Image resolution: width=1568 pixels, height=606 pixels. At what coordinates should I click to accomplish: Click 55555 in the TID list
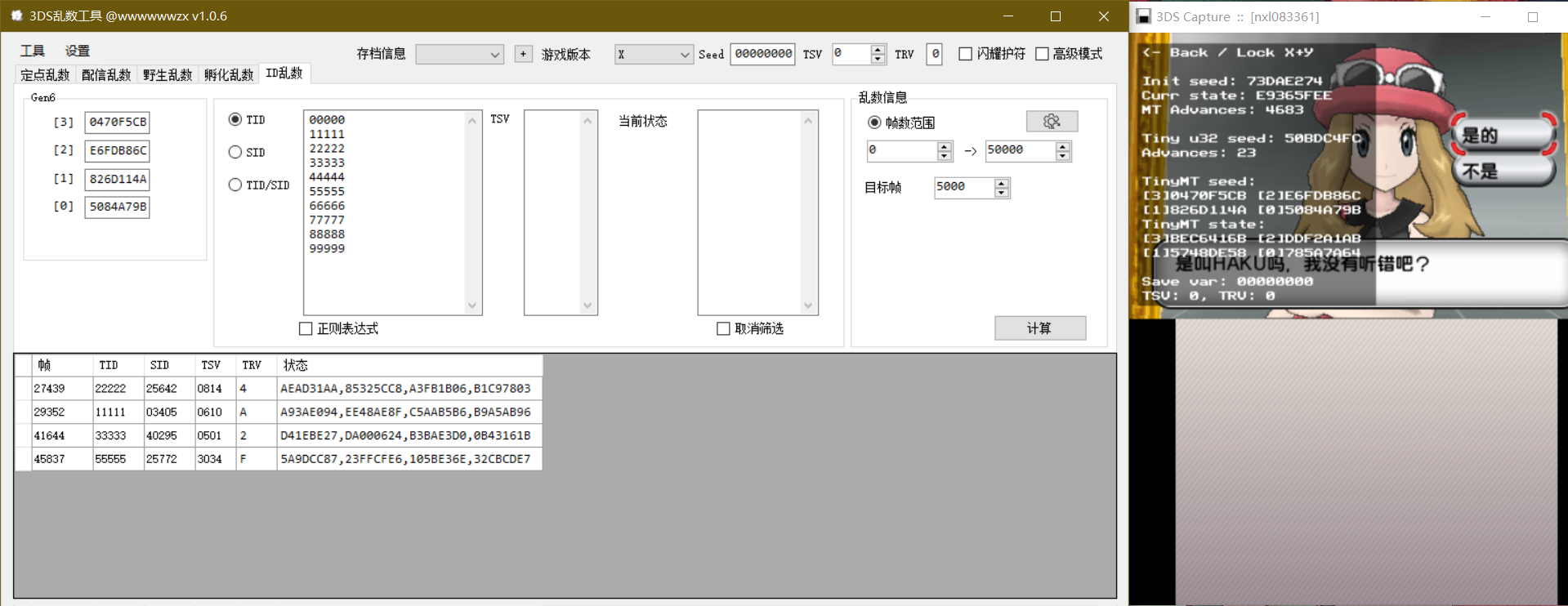(x=327, y=191)
